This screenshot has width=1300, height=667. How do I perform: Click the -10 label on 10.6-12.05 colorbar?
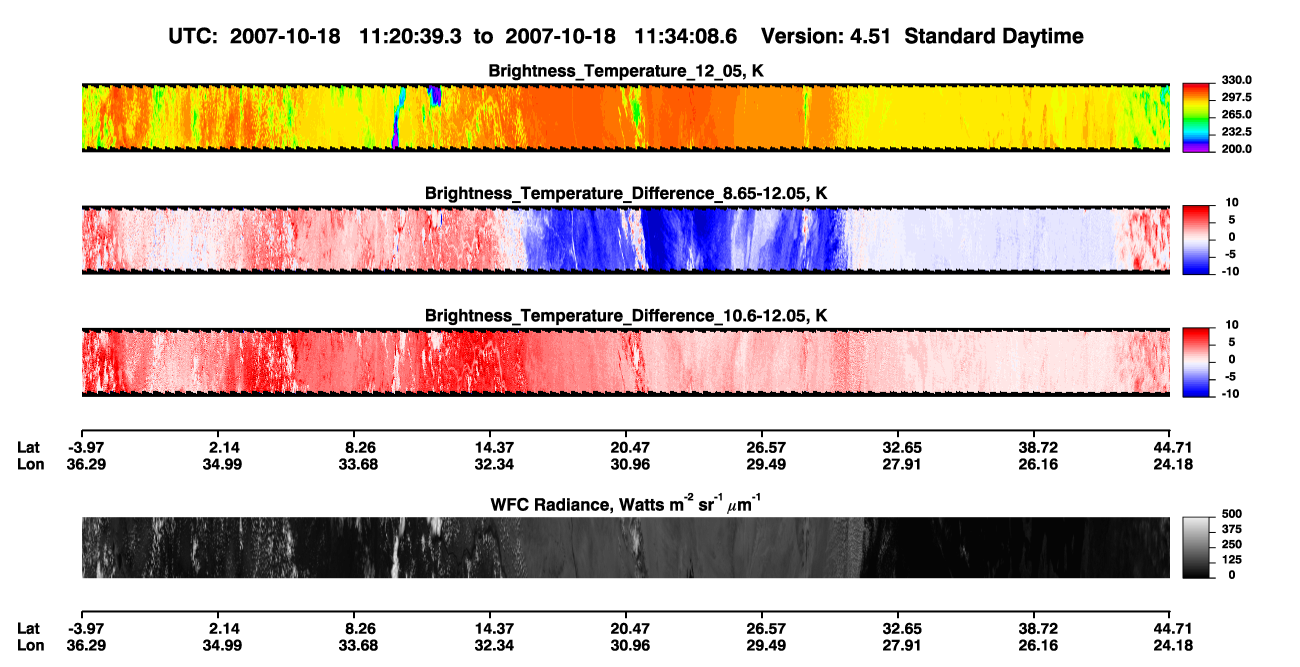(x=1230, y=392)
